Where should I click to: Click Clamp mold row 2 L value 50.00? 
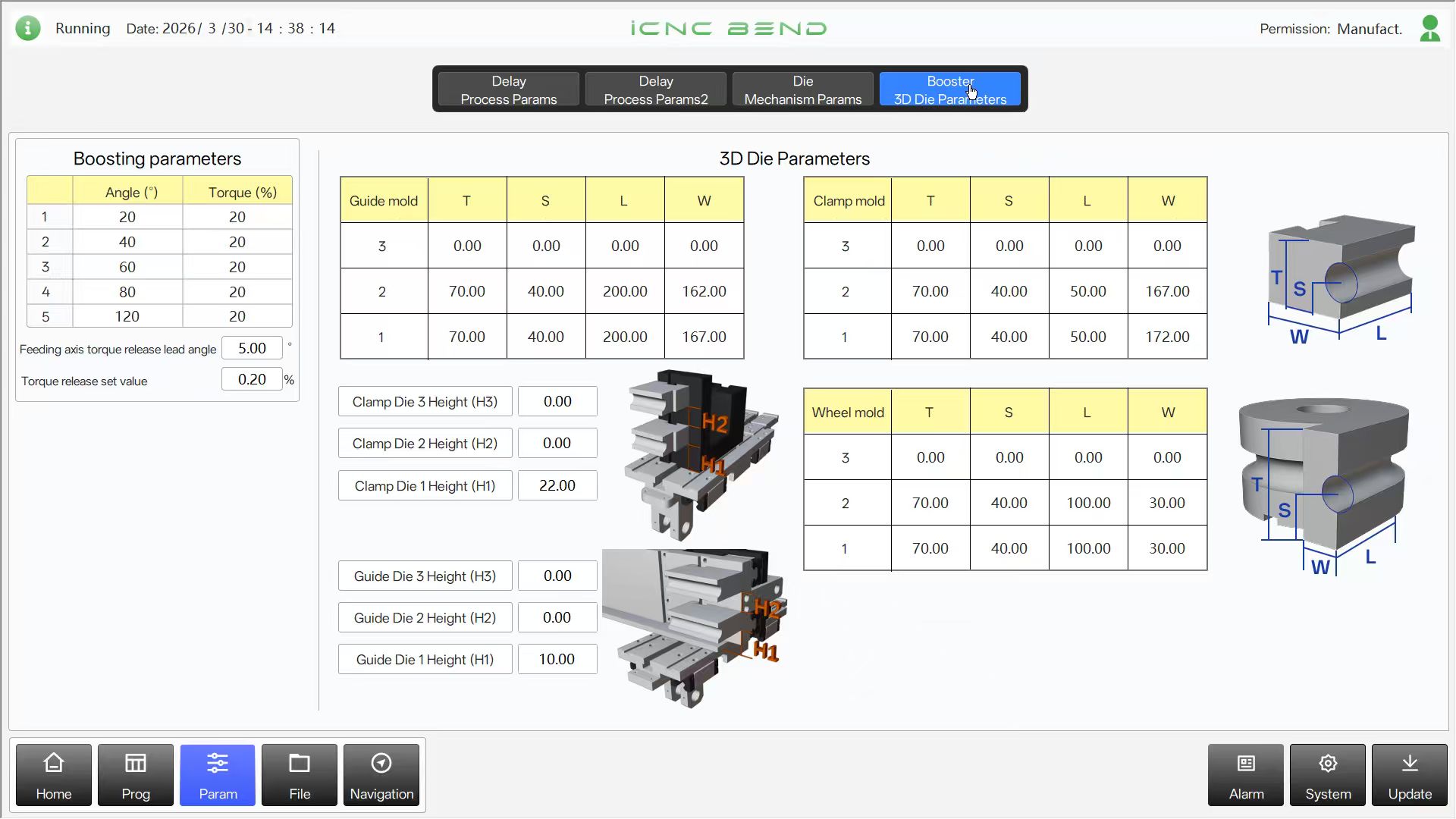pyautogui.click(x=1088, y=291)
